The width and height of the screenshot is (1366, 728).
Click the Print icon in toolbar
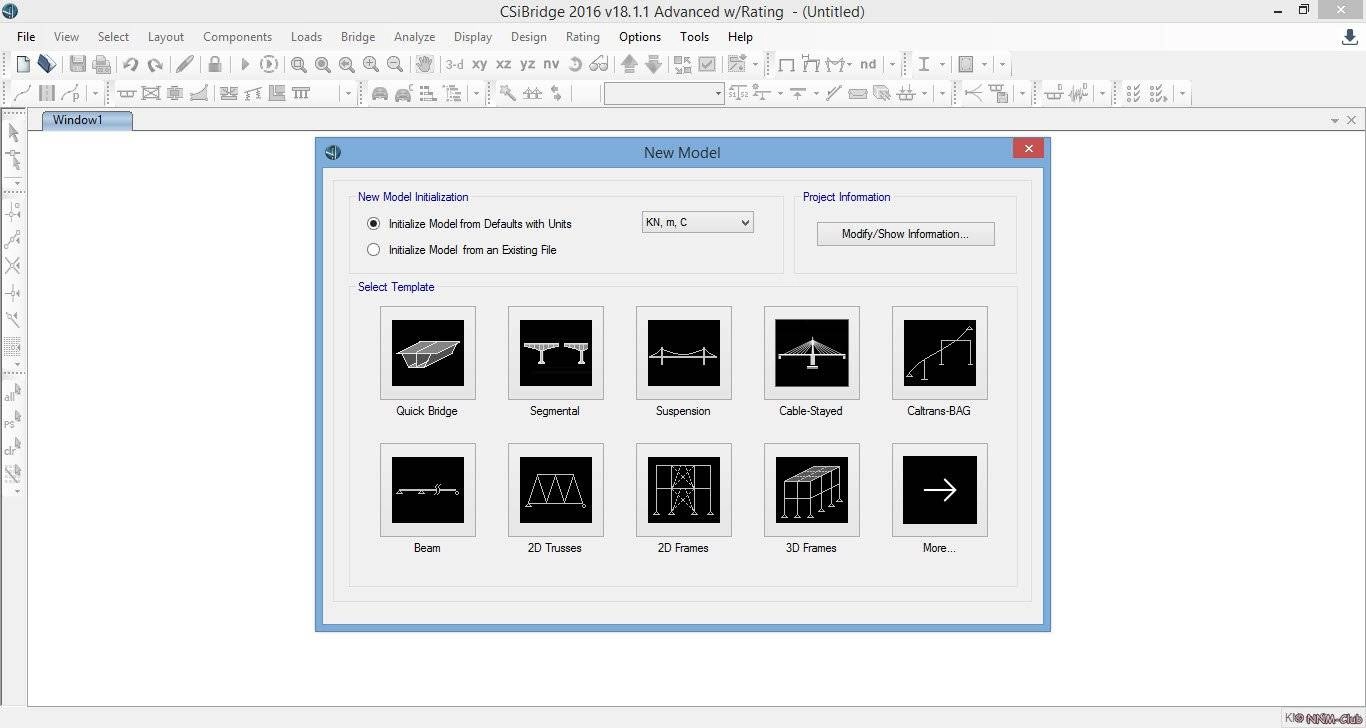[101, 64]
